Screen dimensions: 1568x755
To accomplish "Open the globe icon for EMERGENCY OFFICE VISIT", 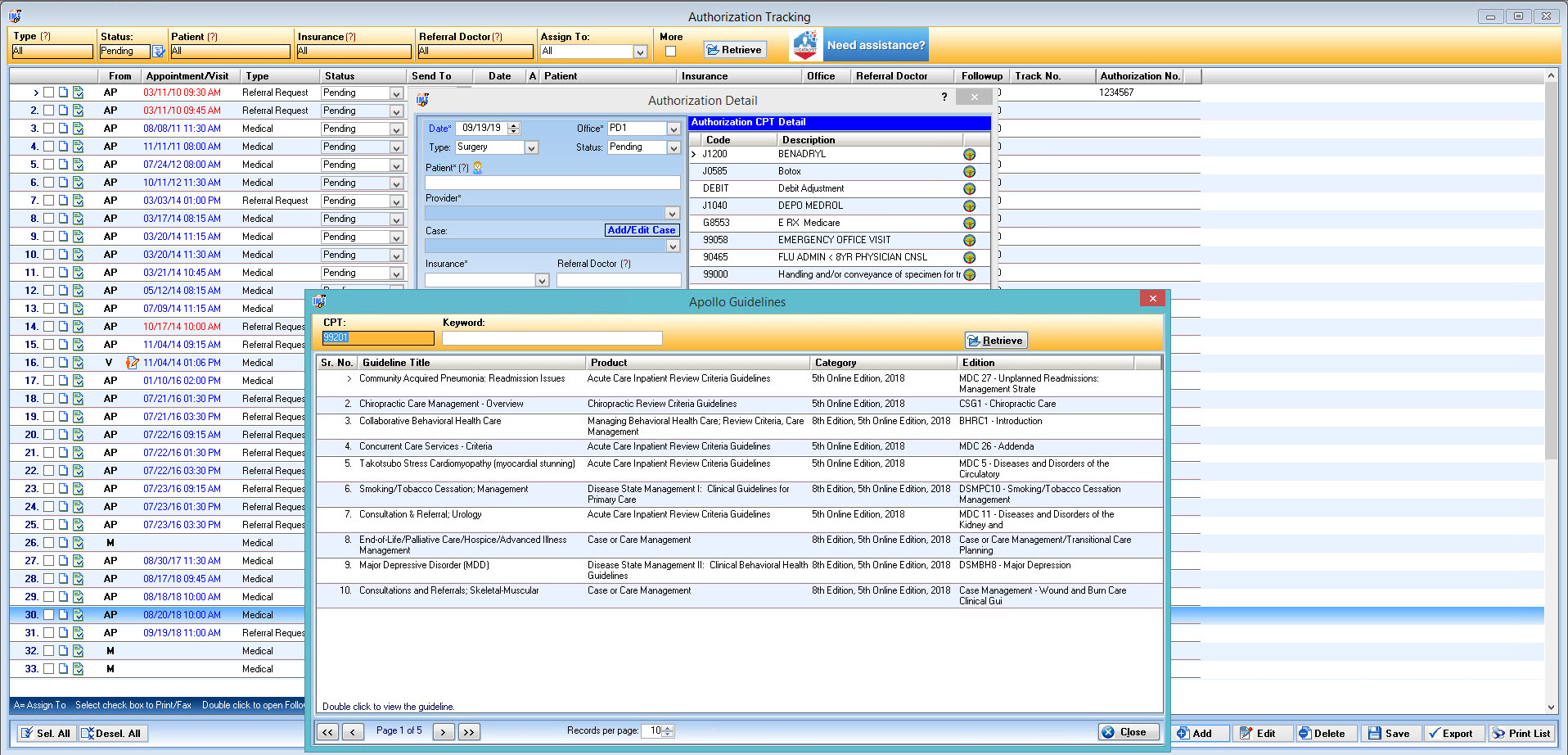I will pyautogui.click(x=969, y=241).
